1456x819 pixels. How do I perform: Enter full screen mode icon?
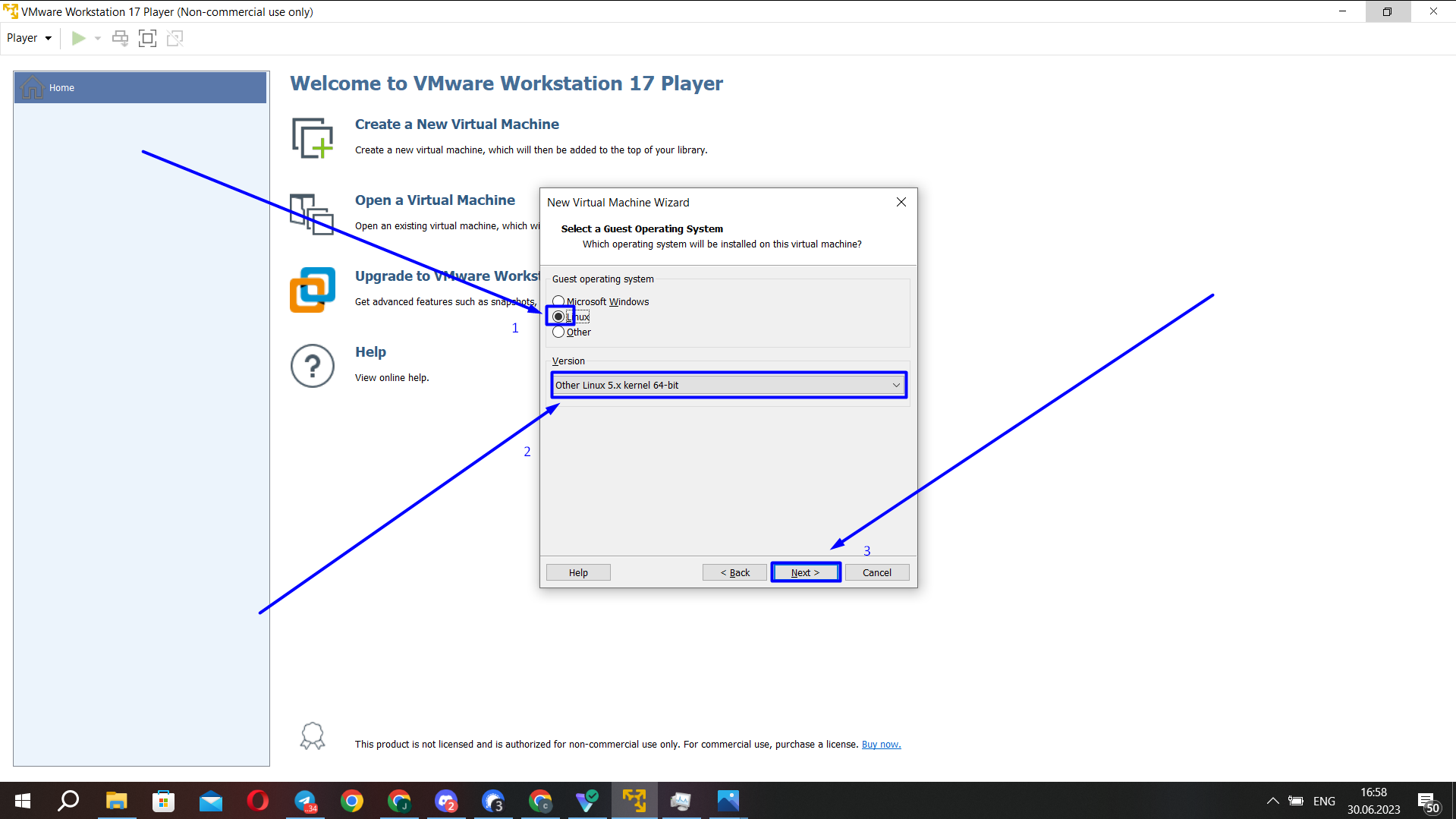(147, 38)
